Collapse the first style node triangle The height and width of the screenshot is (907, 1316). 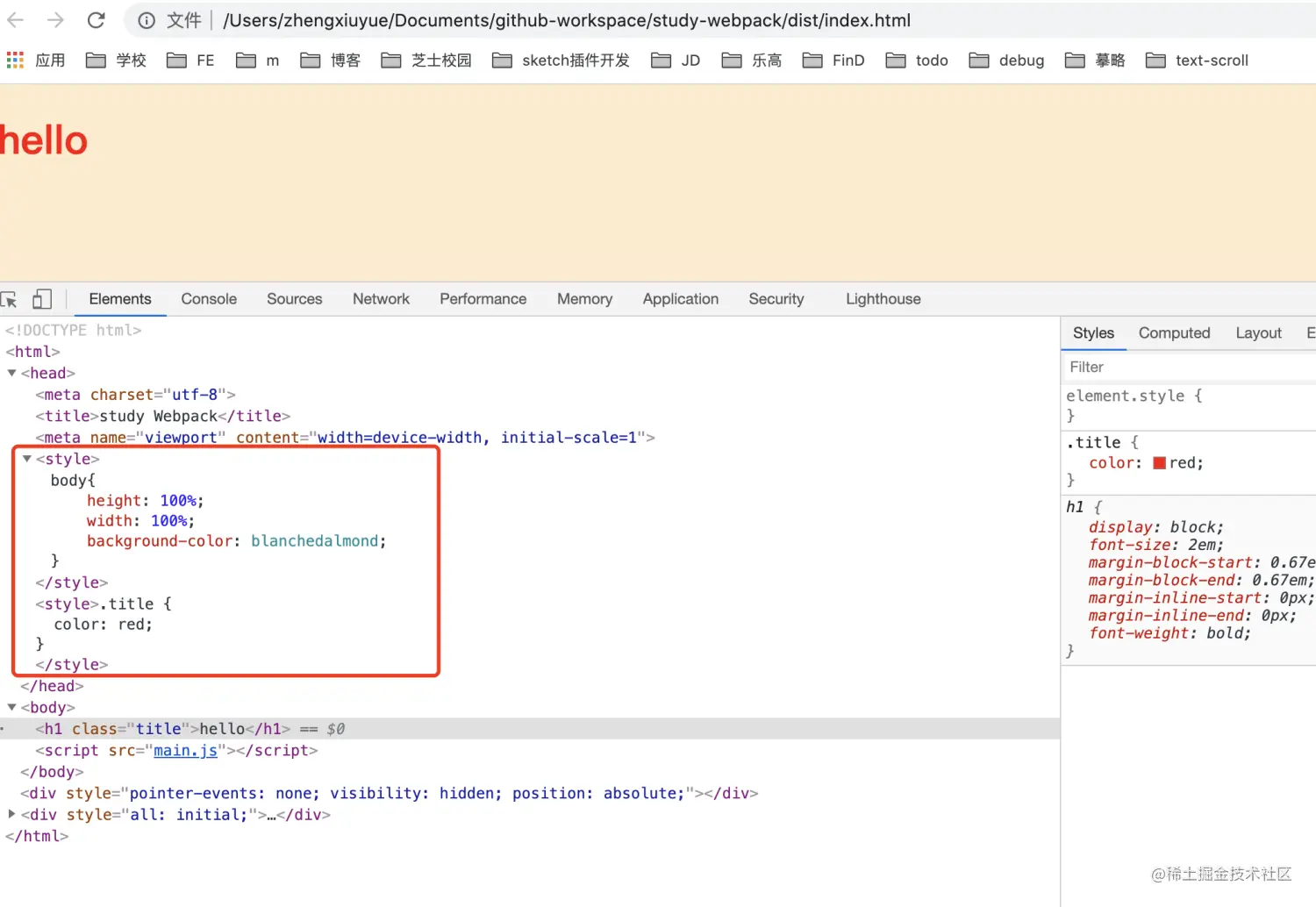click(x=27, y=459)
